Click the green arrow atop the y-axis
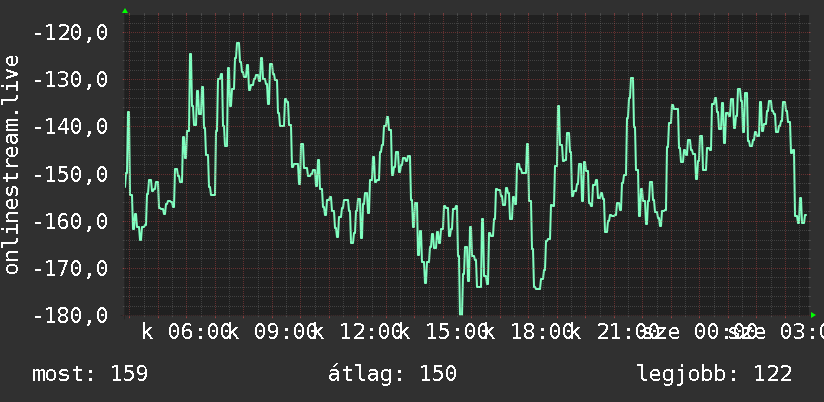The height and width of the screenshot is (402, 824). (x=125, y=11)
